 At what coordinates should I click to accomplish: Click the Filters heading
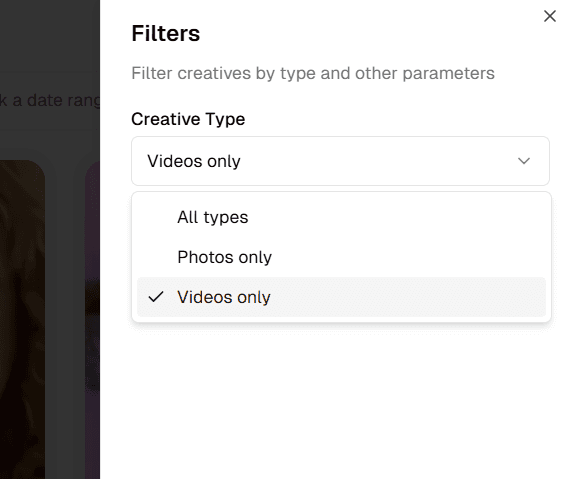(x=166, y=33)
